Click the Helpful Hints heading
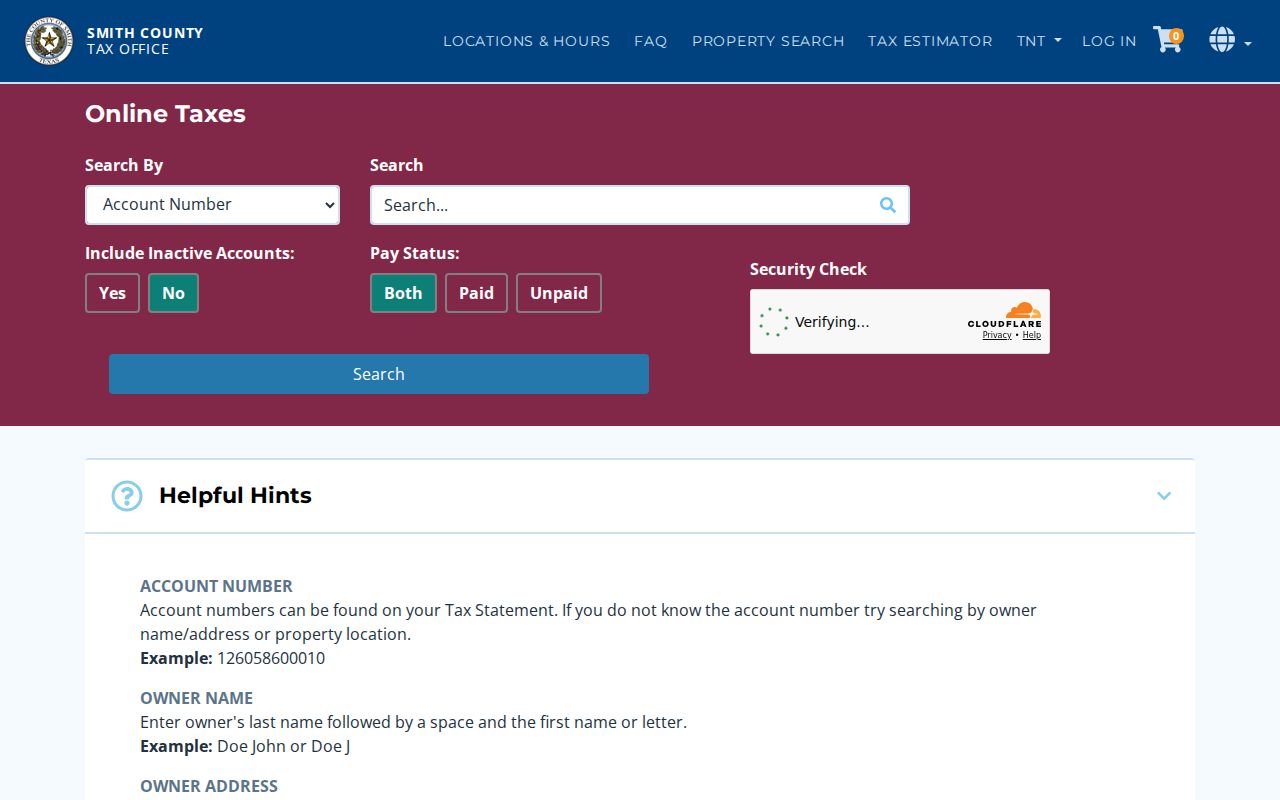Screen dimensions: 1280x800 pyautogui.click(x=235, y=496)
